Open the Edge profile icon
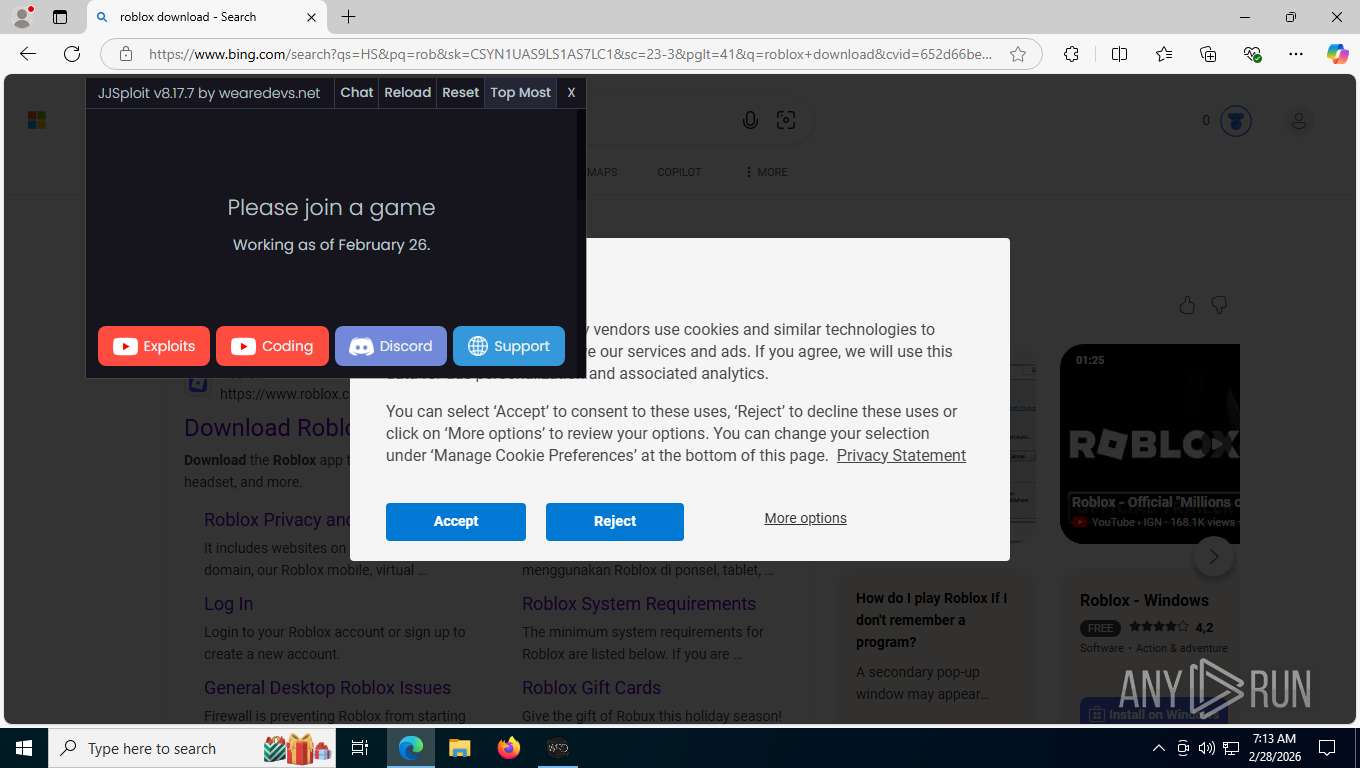The height and width of the screenshot is (768, 1360). pyautogui.click(x=22, y=17)
